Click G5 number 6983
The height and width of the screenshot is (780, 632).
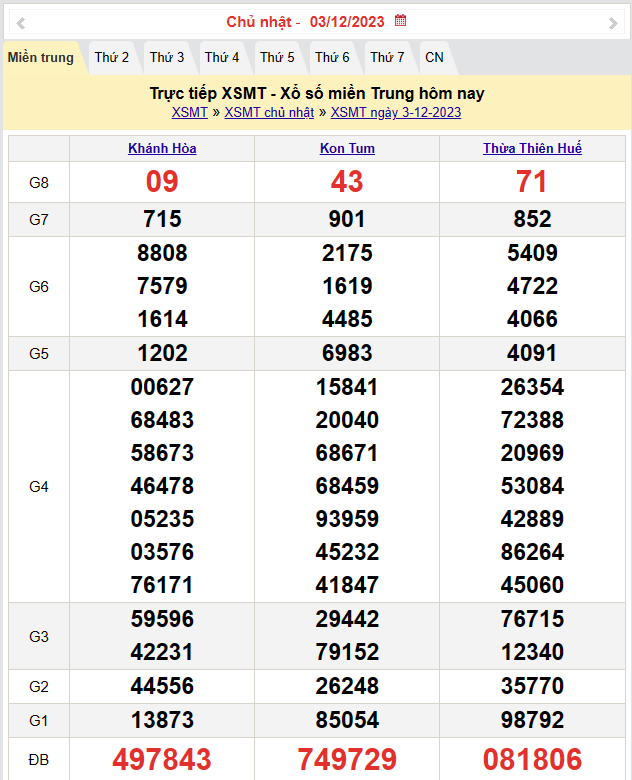[x=347, y=353]
